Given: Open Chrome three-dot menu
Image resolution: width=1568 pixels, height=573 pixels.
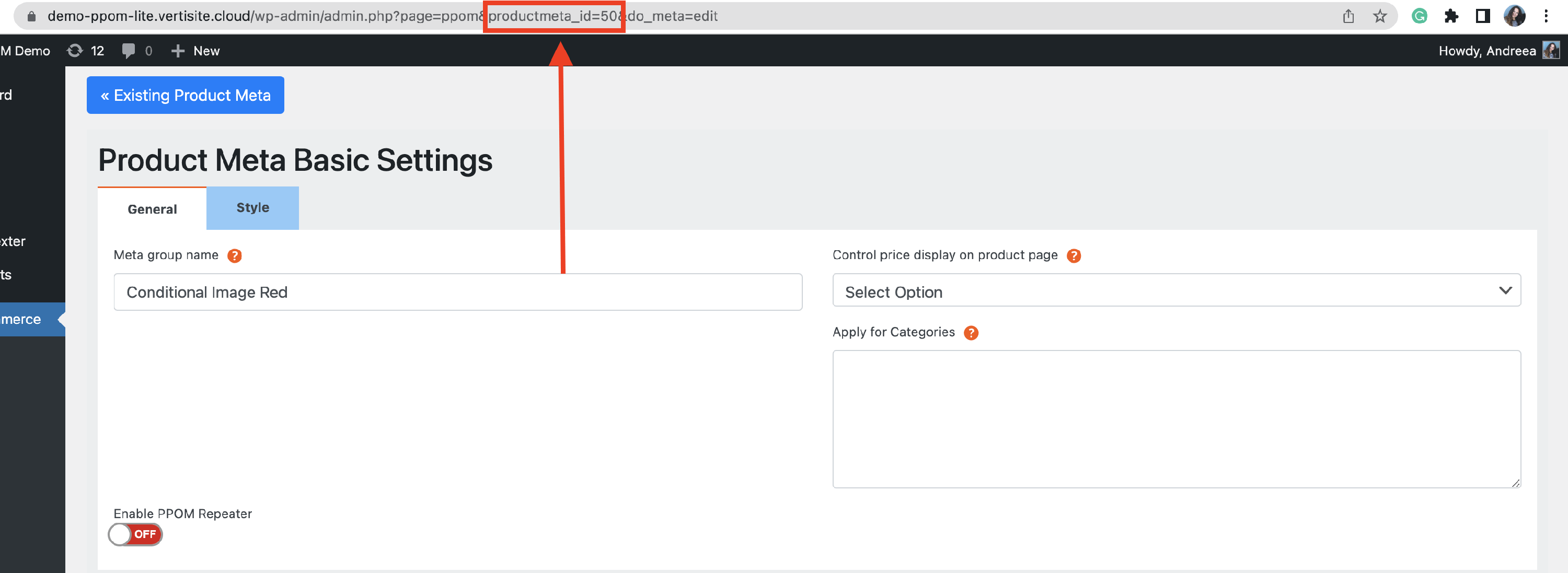Looking at the screenshot, I should [1546, 16].
